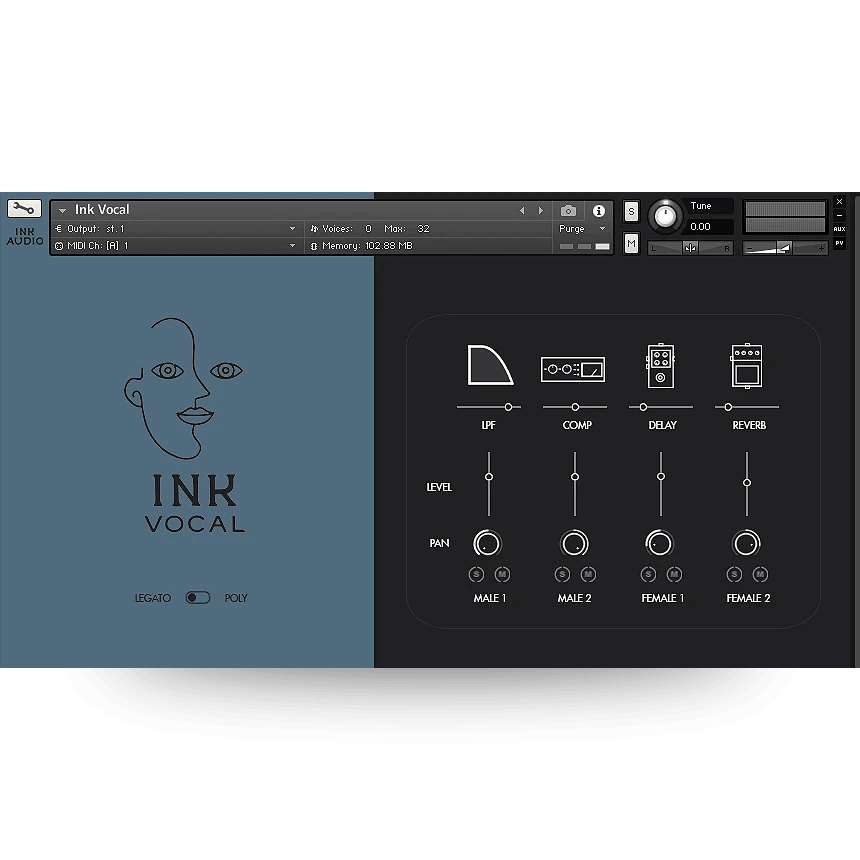Solo the Male 2 voice
The width and height of the screenshot is (860, 860).
tap(562, 574)
